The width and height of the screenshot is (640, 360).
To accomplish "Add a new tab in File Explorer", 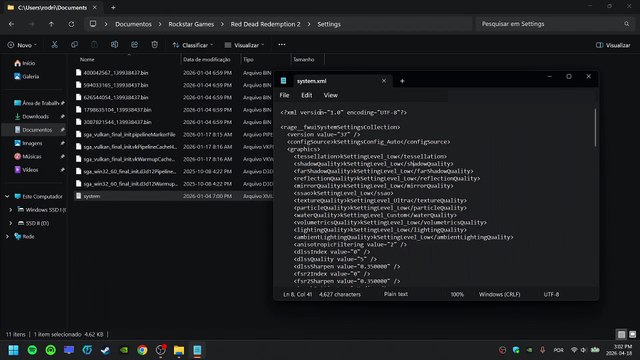I will (x=113, y=7).
